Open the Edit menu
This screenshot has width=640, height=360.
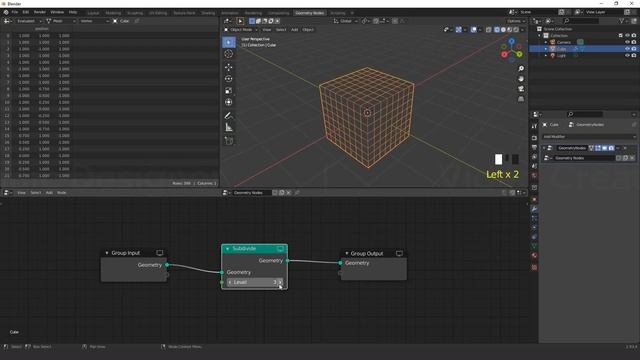pos(26,12)
